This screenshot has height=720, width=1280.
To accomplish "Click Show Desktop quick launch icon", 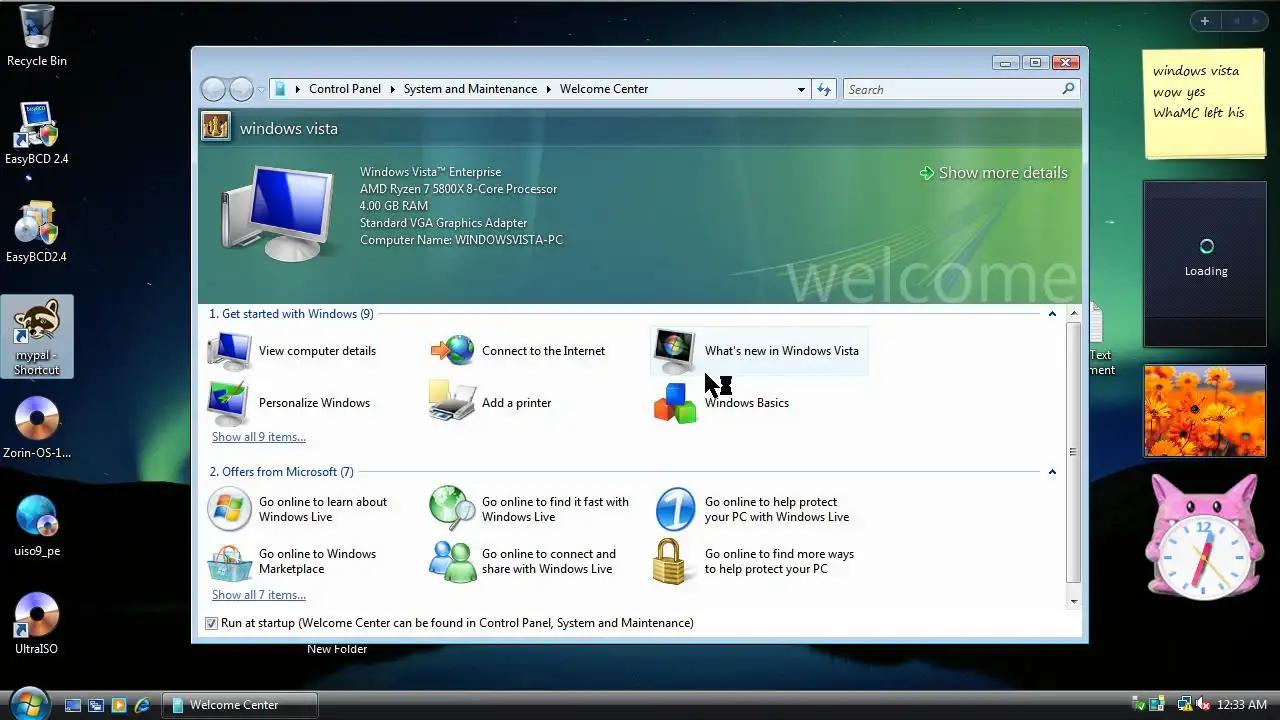I will pos(73,705).
